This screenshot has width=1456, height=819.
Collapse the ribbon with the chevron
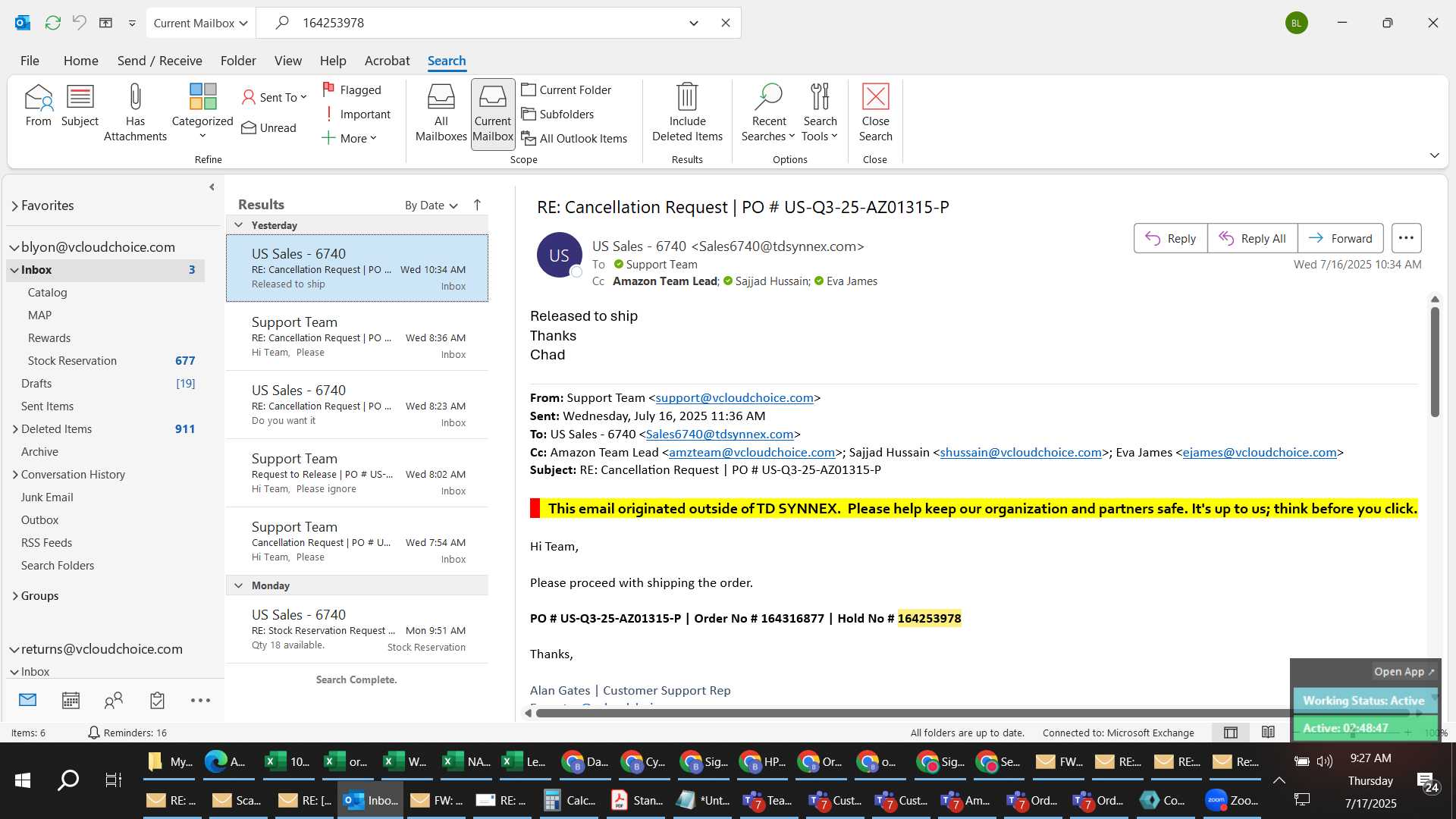click(1434, 155)
